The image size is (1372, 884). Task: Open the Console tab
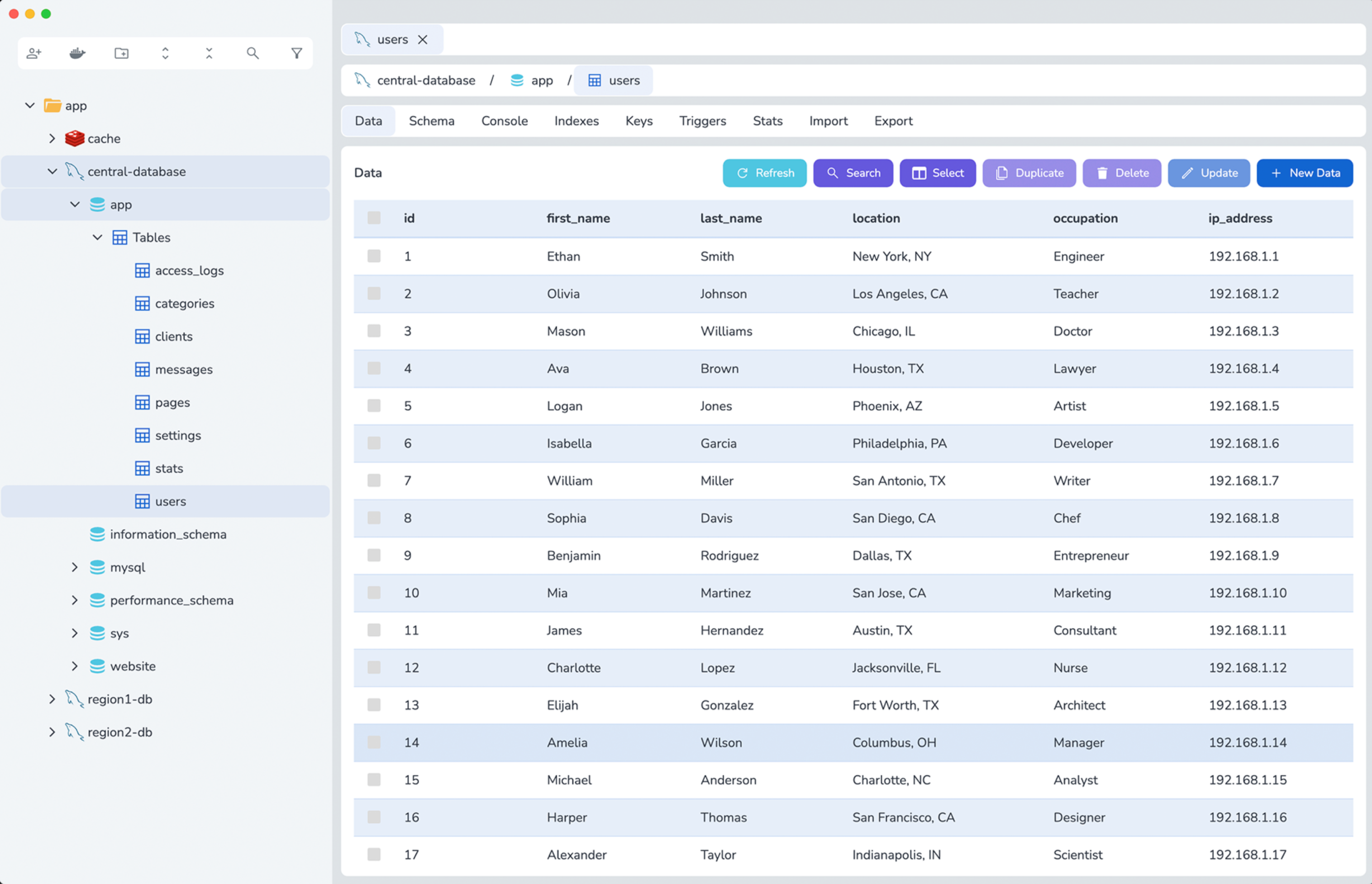[504, 121]
